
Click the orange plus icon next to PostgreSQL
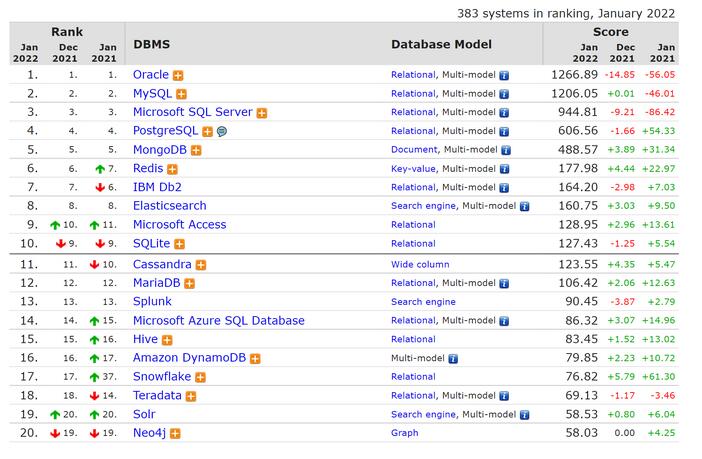(x=207, y=132)
